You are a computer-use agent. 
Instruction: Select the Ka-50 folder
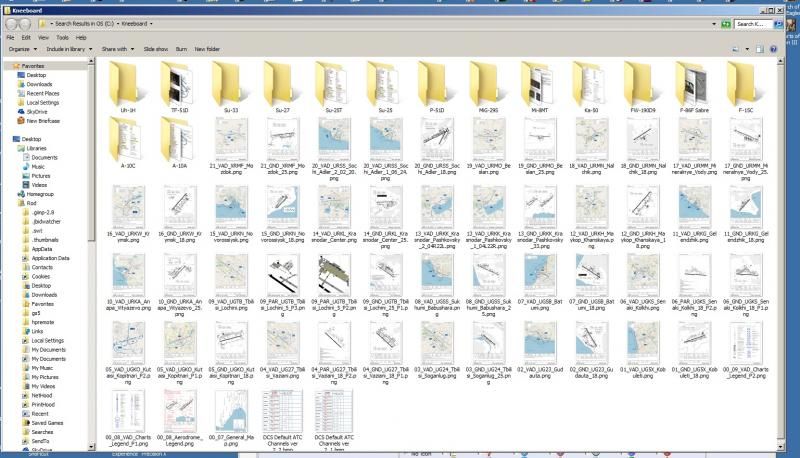(591, 85)
